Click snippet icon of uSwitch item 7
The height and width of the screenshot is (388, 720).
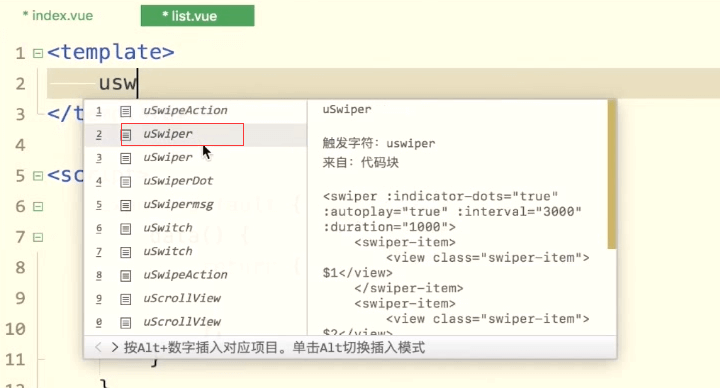pyautogui.click(x=125, y=252)
